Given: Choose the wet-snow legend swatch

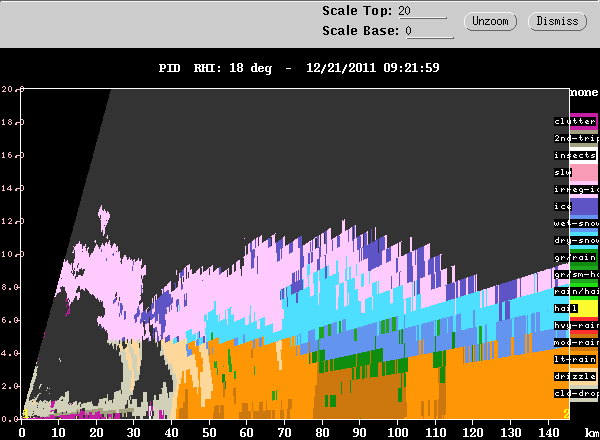Looking at the screenshot, I should [x=584, y=223].
